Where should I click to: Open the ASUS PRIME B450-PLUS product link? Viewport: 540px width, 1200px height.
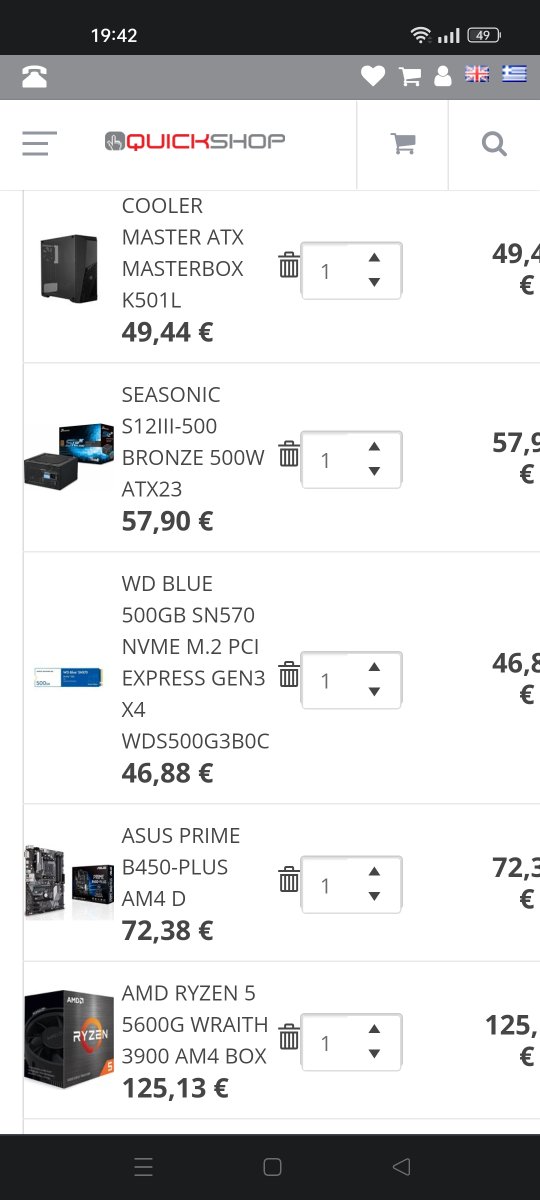[181, 867]
